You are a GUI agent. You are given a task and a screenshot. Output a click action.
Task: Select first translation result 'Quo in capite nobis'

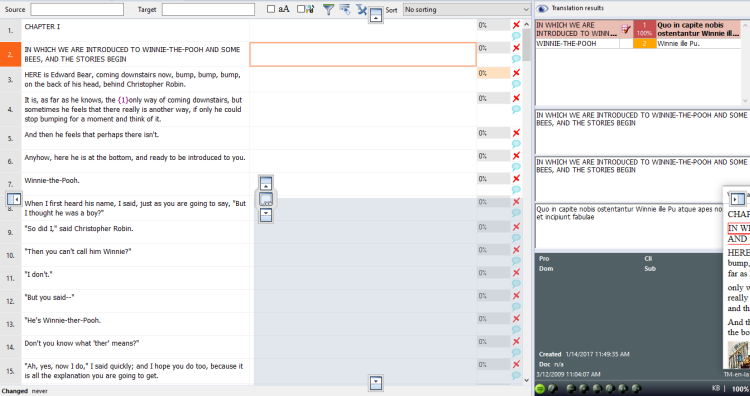point(697,29)
